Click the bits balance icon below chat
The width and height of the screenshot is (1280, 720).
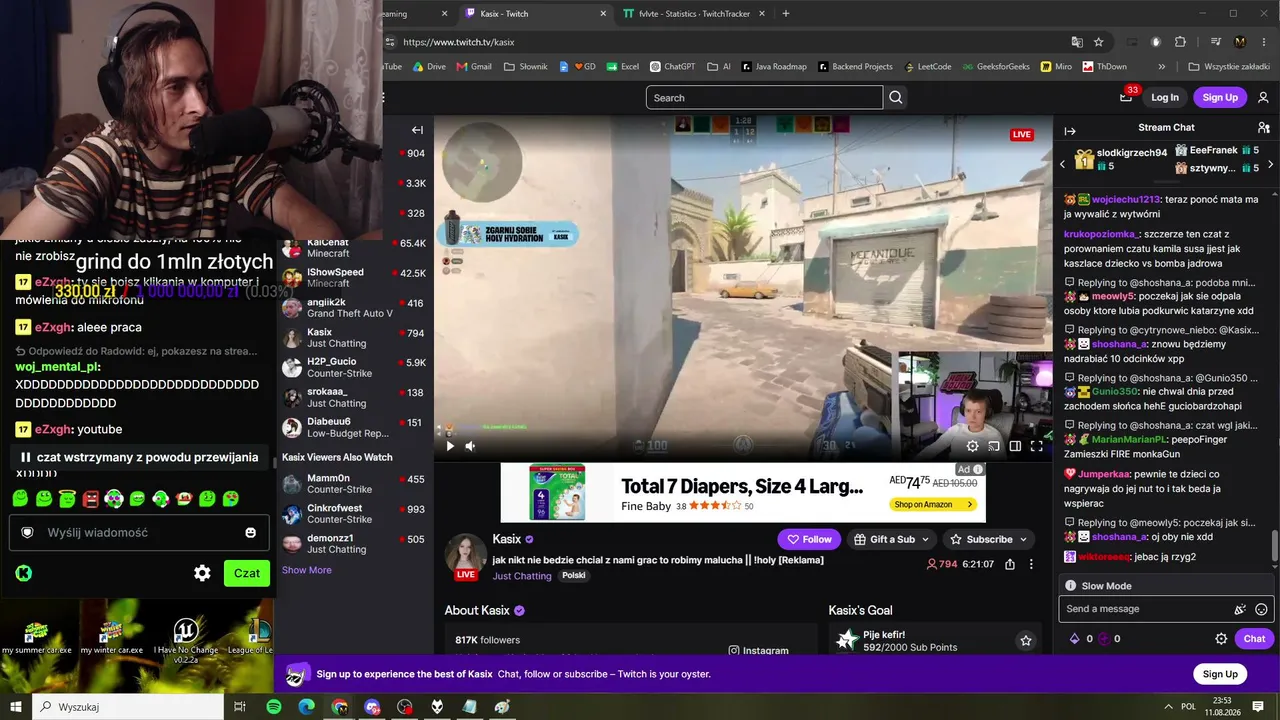(1075, 638)
